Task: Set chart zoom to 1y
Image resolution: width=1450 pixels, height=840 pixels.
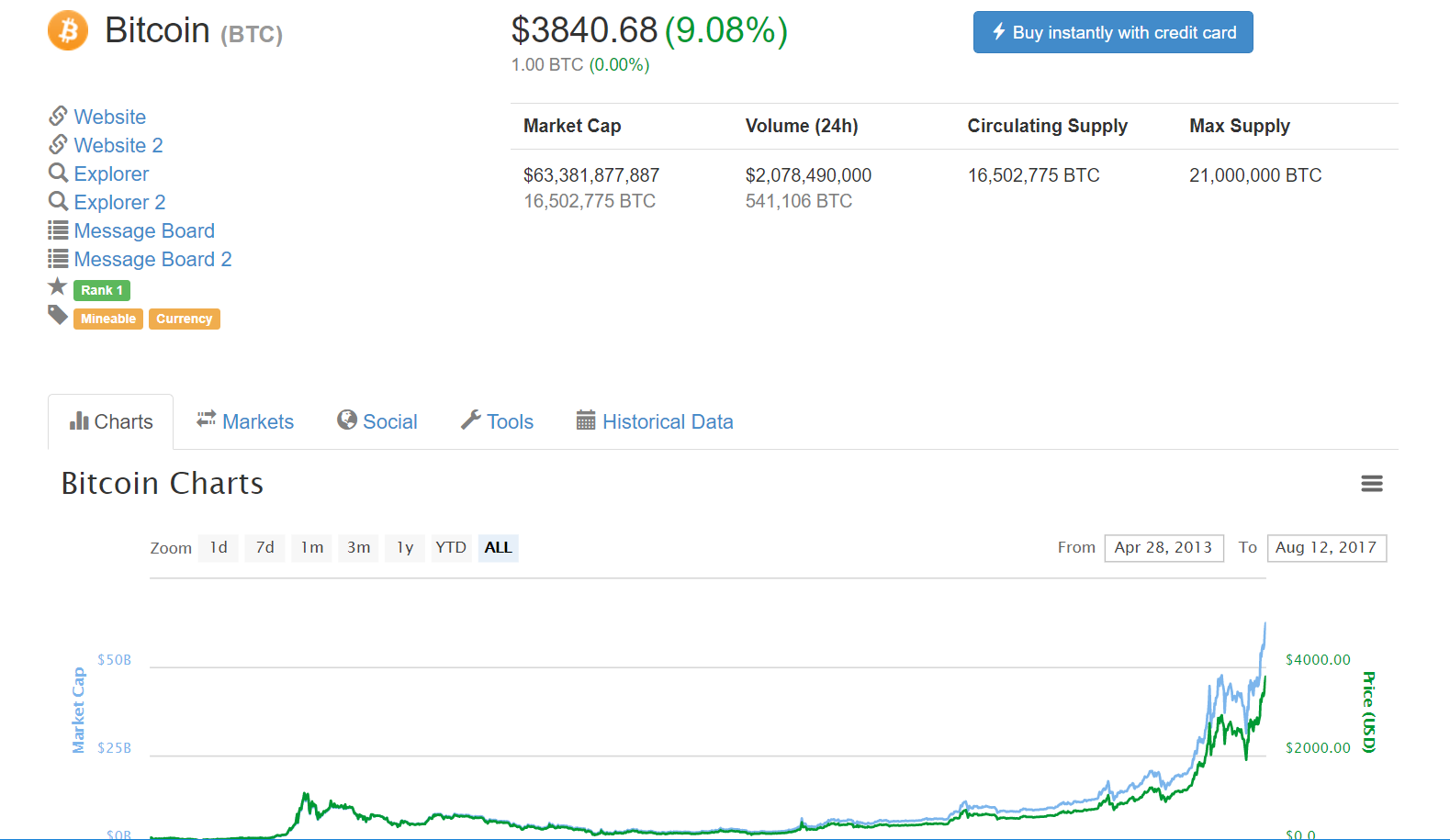Action: [405, 548]
